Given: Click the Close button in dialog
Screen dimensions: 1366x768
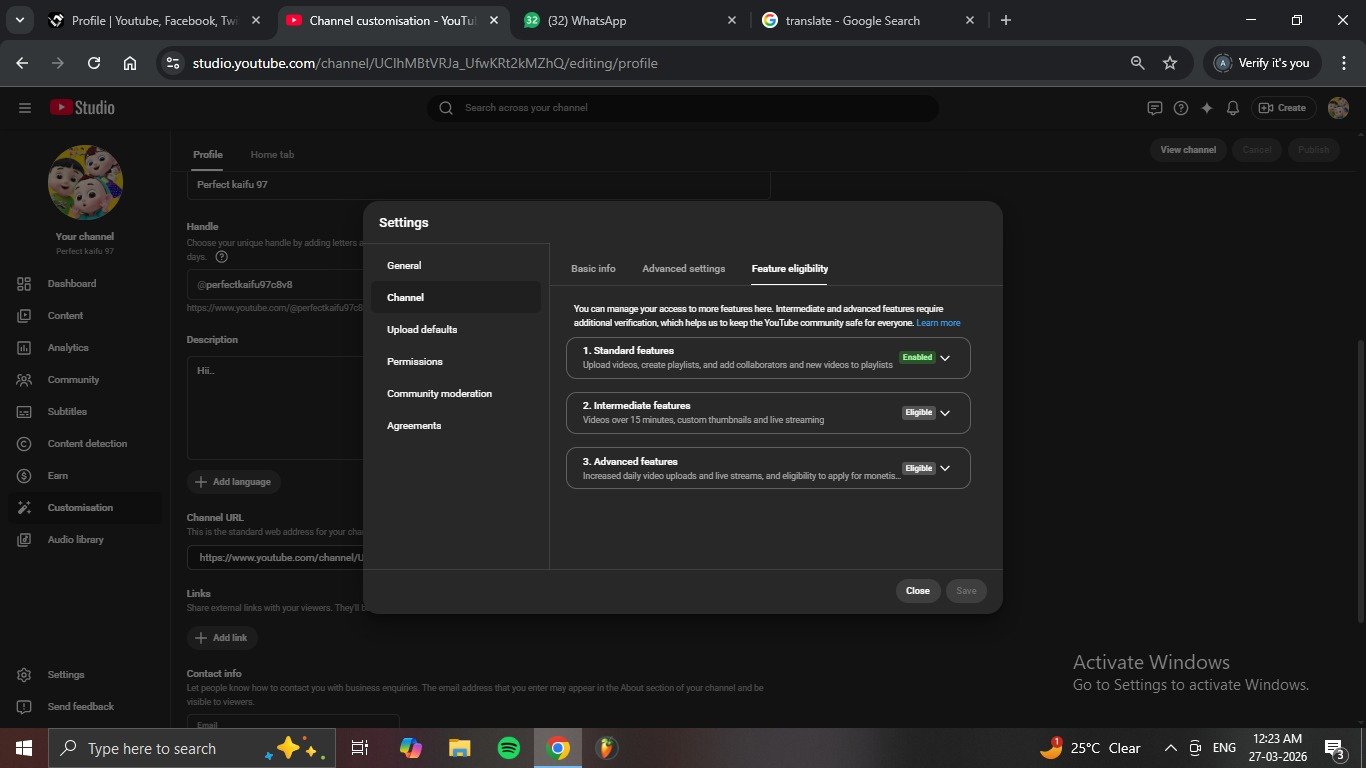Looking at the screenshot, I should pyautogui.click(x=917, y=591).
